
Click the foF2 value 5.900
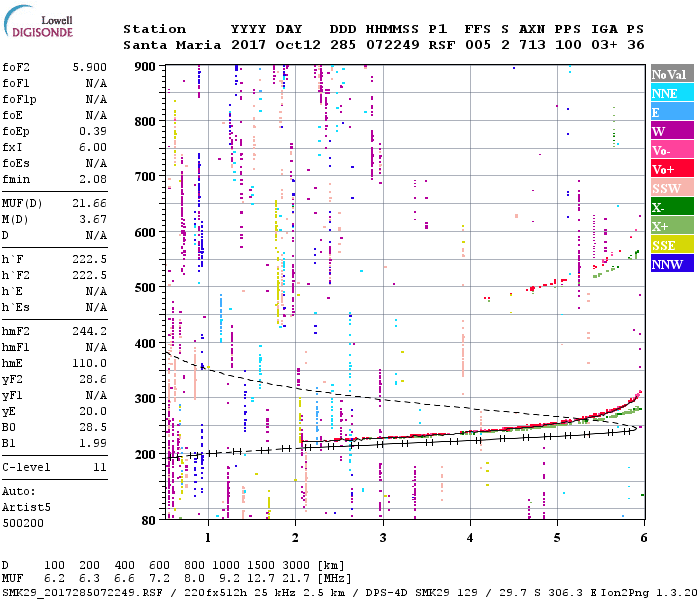pos(90,67)
